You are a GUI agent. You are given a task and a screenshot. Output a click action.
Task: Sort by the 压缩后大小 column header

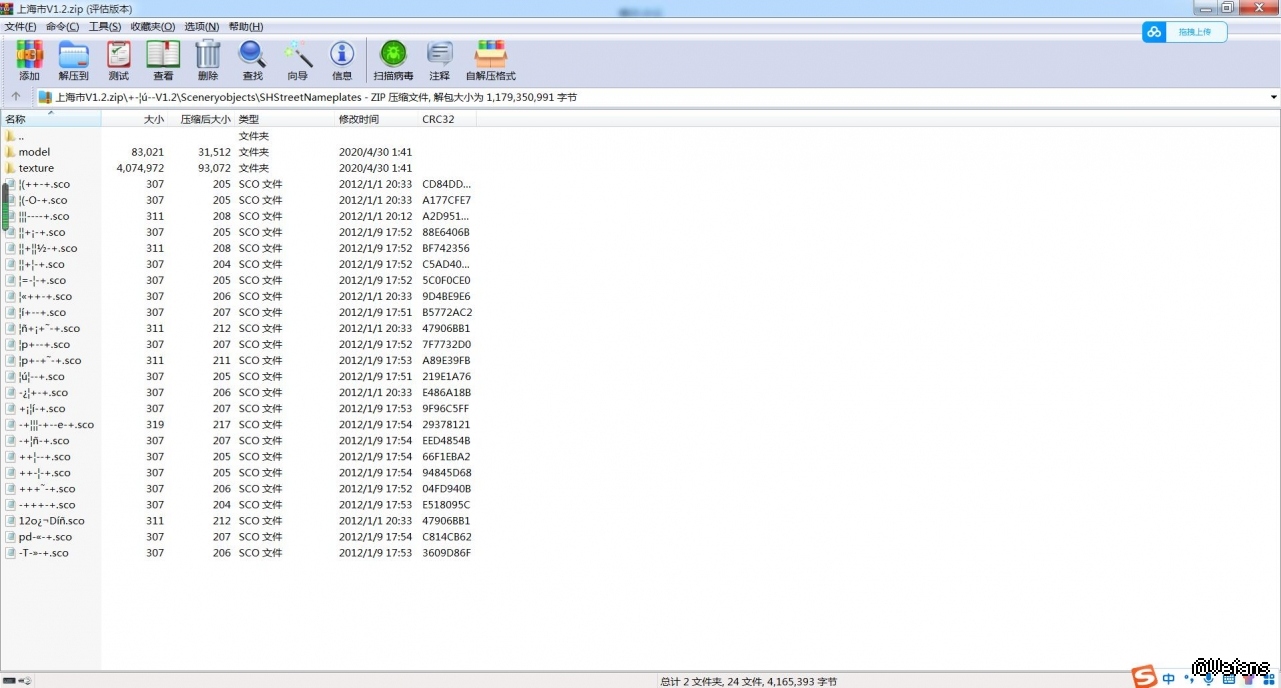(x=201, y=119)
